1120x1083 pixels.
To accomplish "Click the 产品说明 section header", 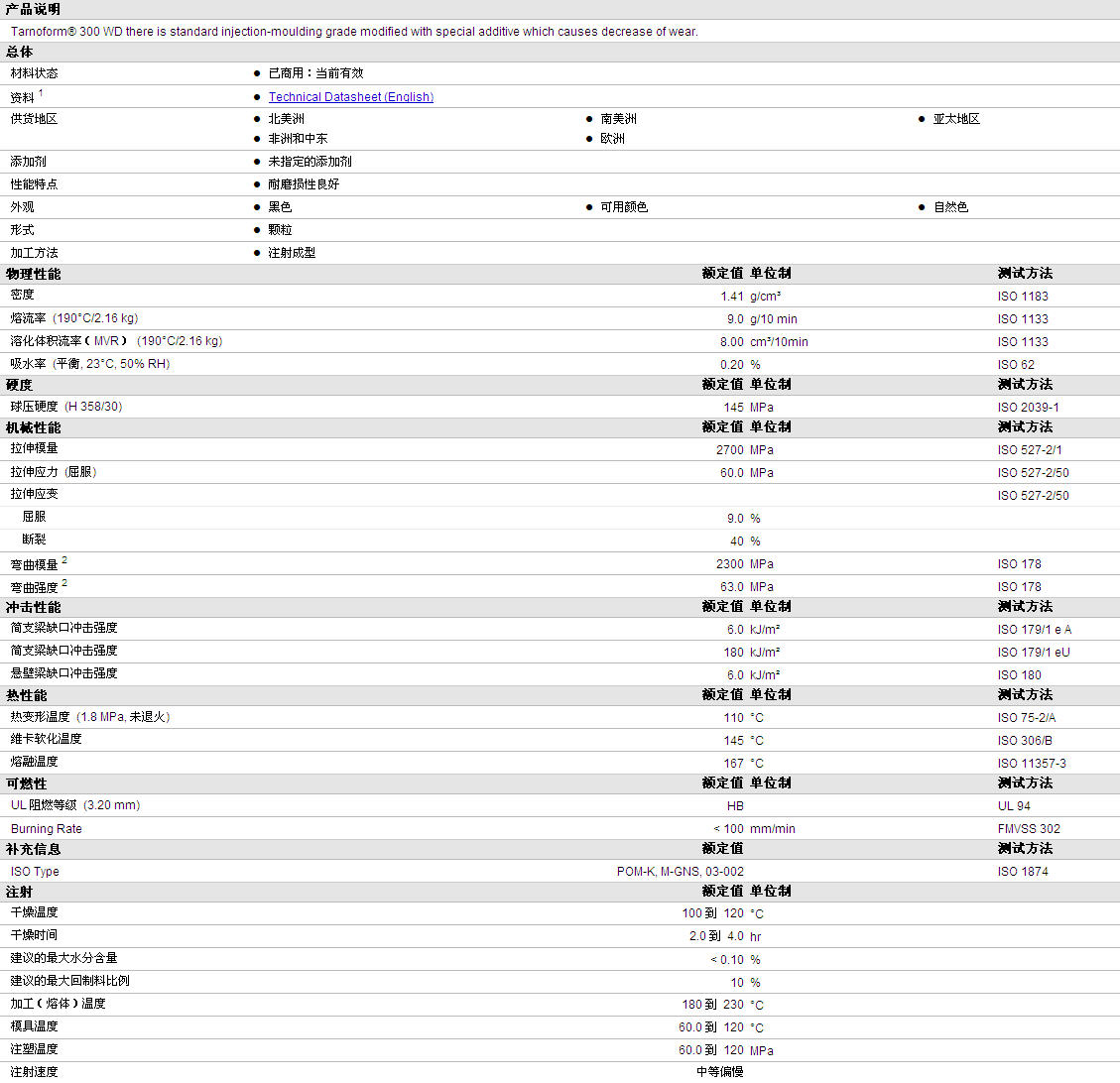I will (33, 9).
